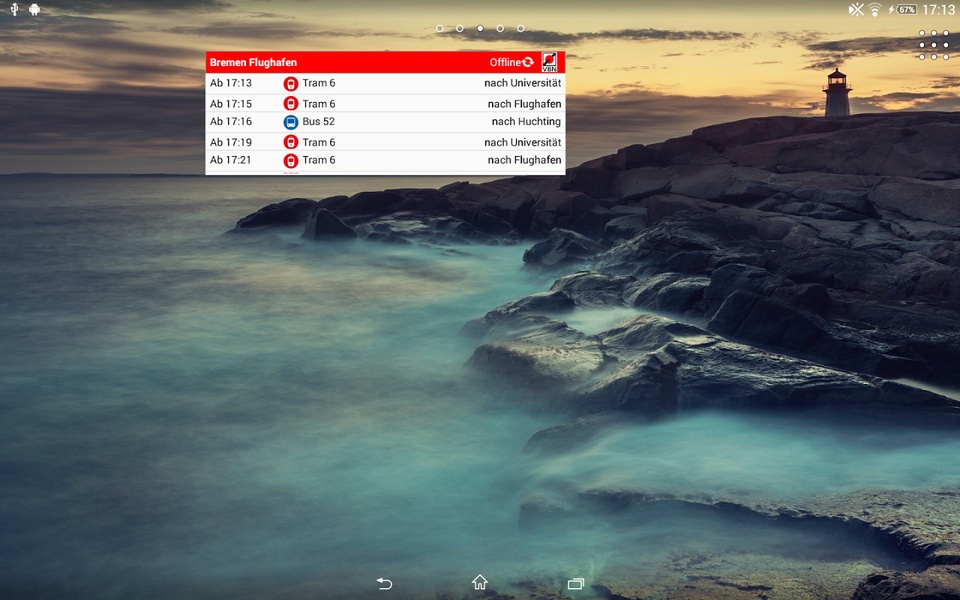Tap "Tram 6" label in the 17:21 row
Viewport: 960px width, 600px height.
(x=319, y=160)
